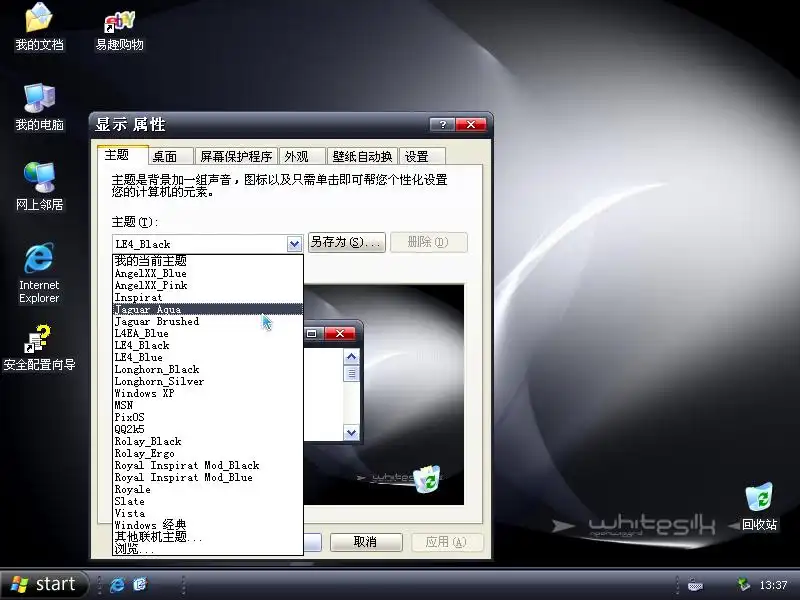The height and width of the screenshot is (600, 800).
Task: Open the 外观 tab
Action: (302, 156)
